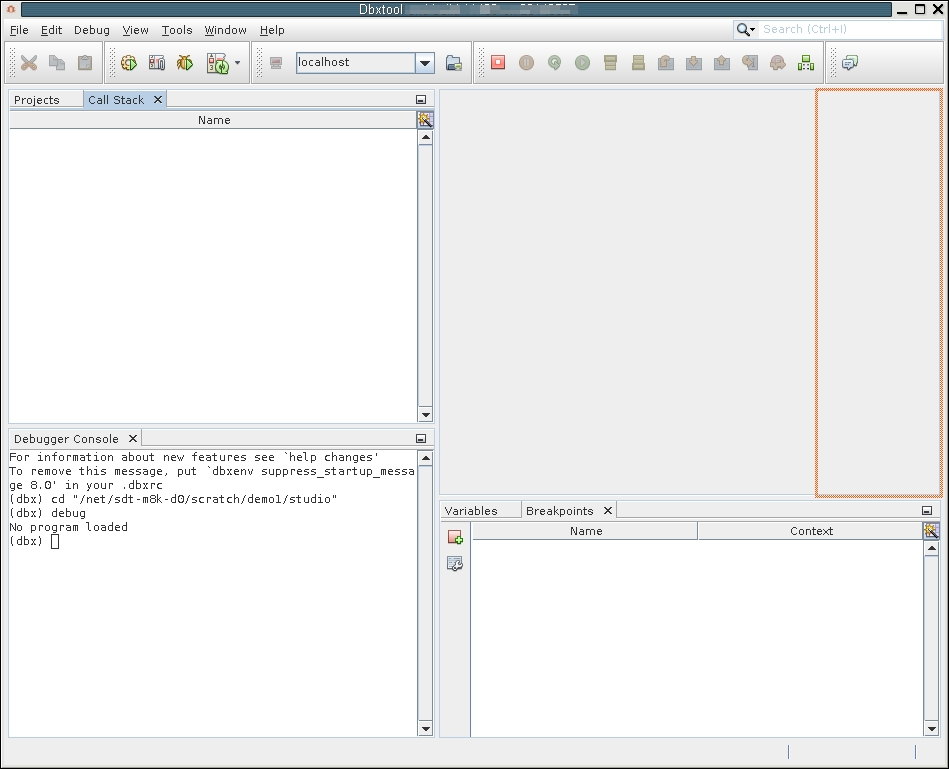Image resolution: width=949 pixels, height=769 pixels.
Task: Click the Step Into down-arrow icon
Action: (x=694, y=62)
